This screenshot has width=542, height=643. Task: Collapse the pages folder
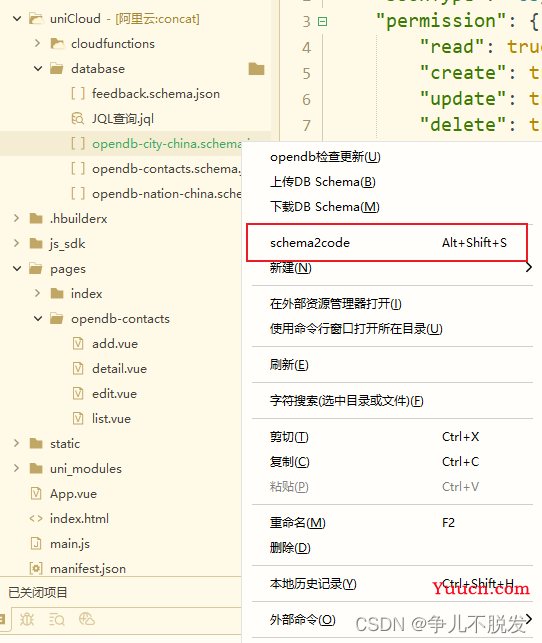point(17,269)
